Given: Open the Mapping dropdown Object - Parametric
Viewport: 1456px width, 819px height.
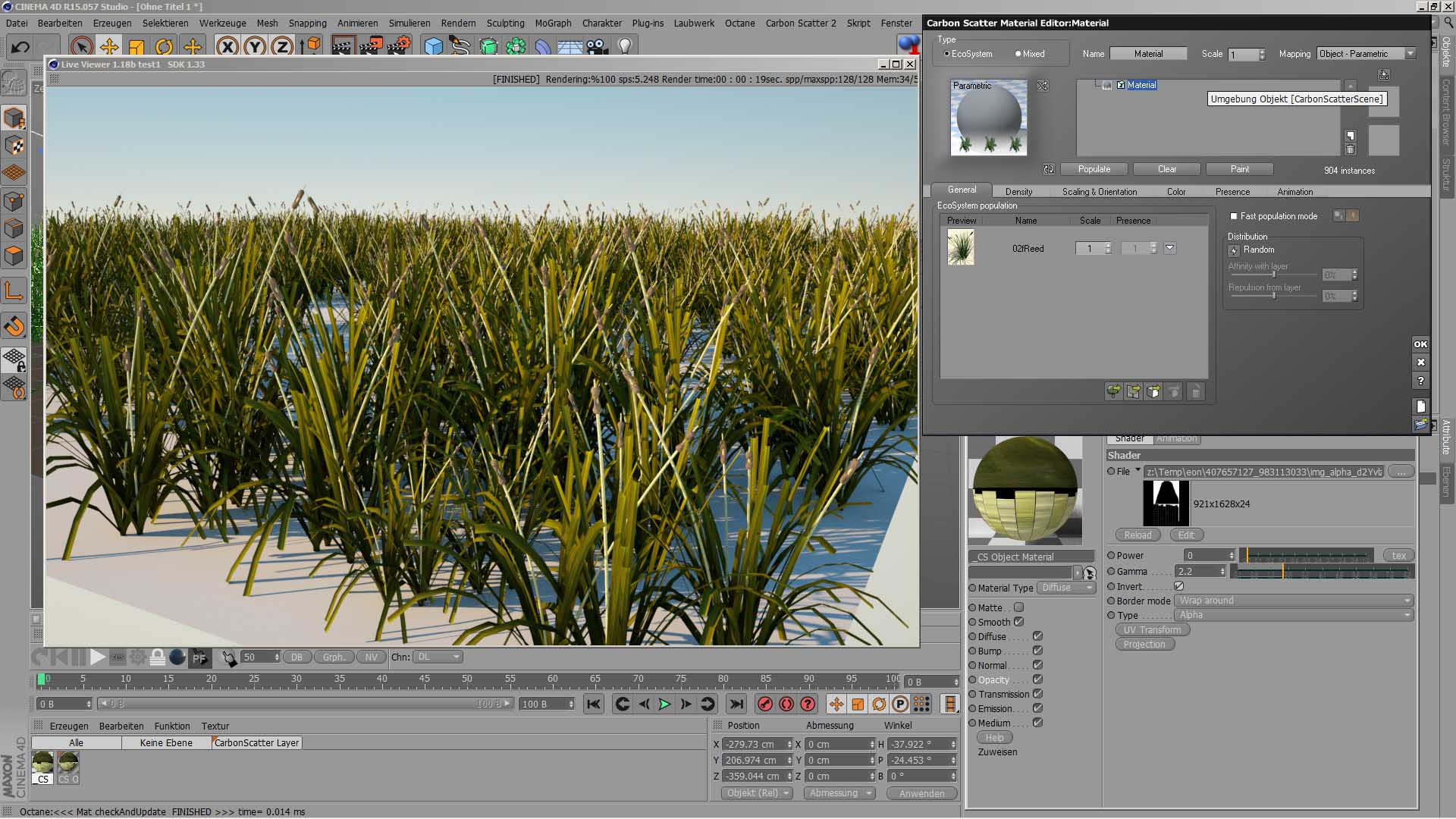Looking at the screenshot, I should (x=1366, y=55).
